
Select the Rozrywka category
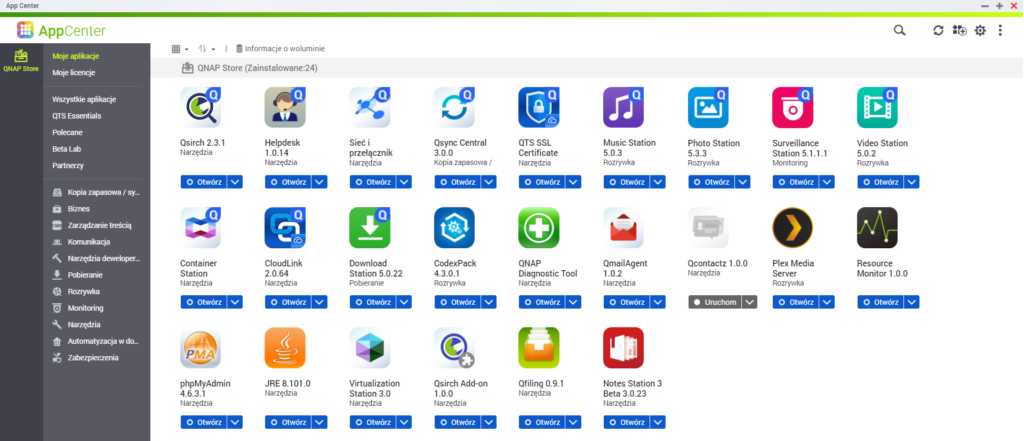click(83, 291)
